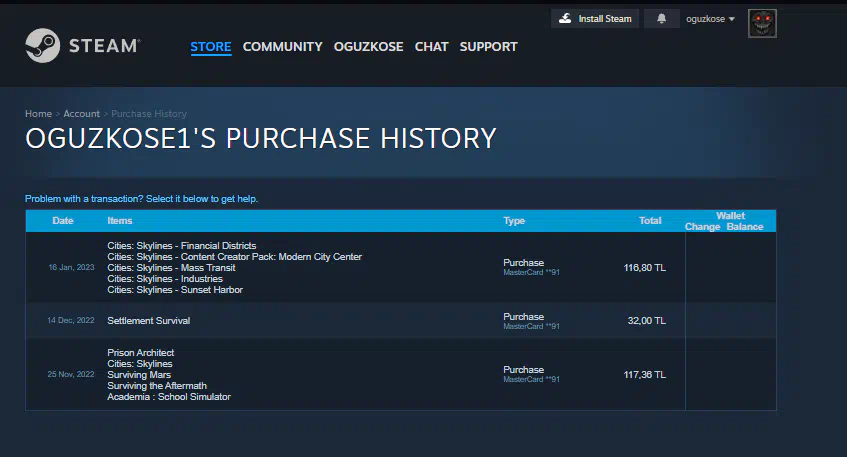The height and width of the screenshot is (457, 847).
Task: Open the OGUZKOSE profile menu
Action: [368, 47]
